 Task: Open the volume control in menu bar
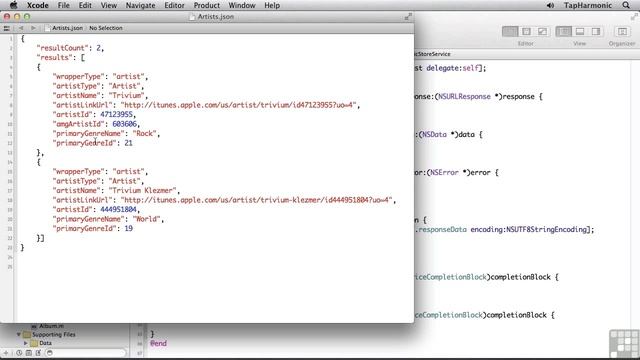tap(551, 5)
